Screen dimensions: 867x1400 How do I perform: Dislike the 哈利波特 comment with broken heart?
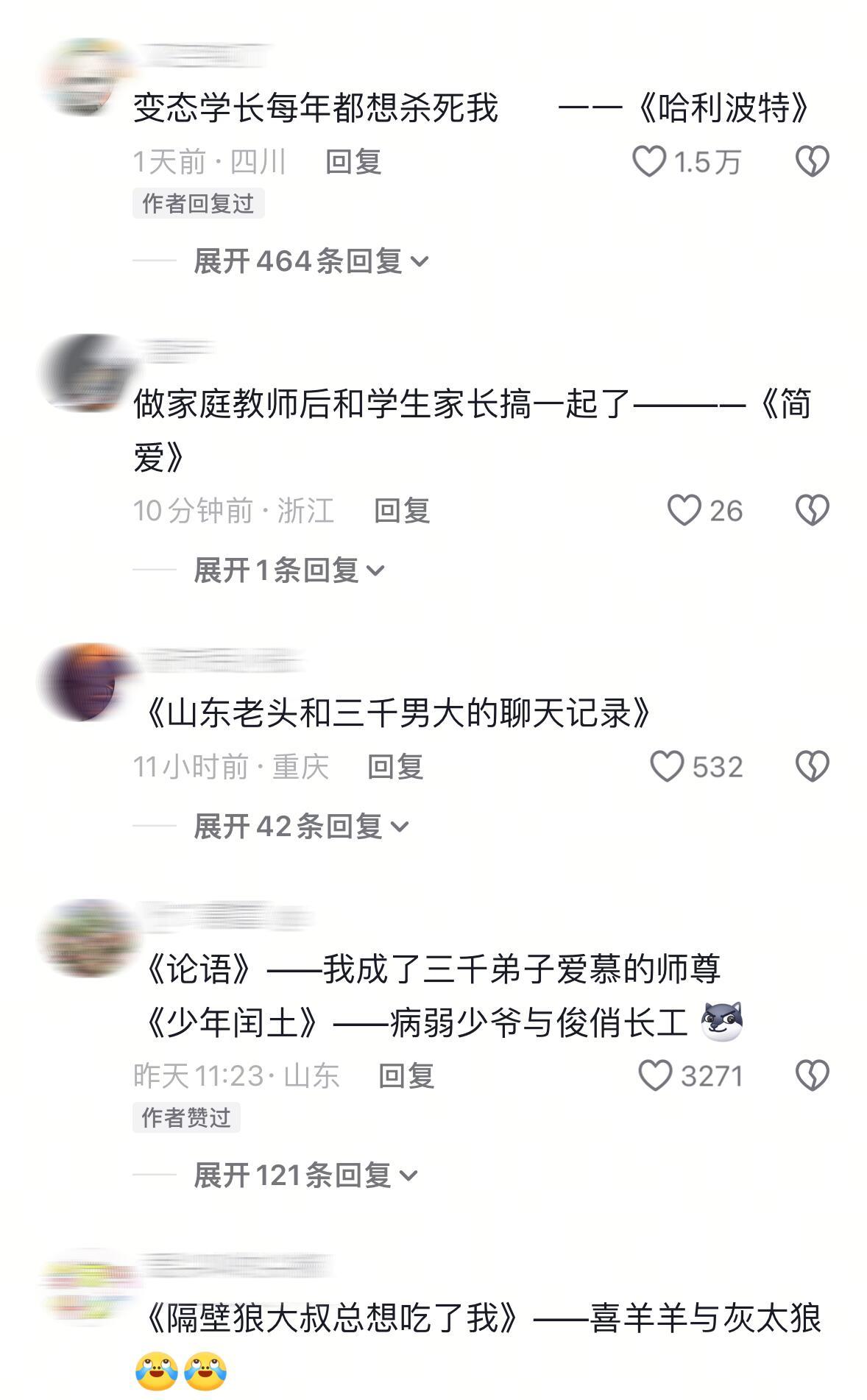pos(812,161)
